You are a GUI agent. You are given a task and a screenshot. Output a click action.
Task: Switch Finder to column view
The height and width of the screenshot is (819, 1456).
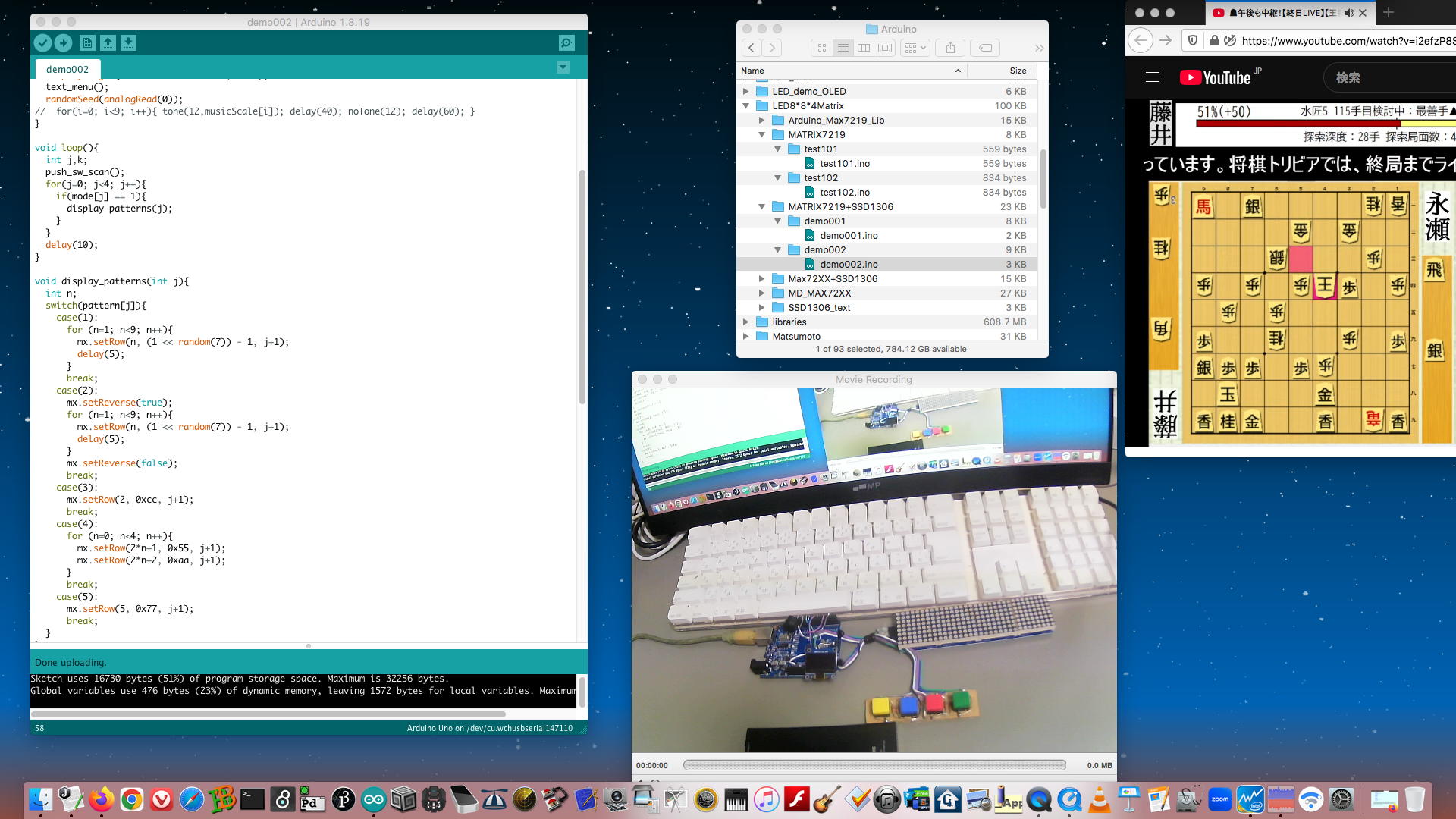(x=864, y=48)
